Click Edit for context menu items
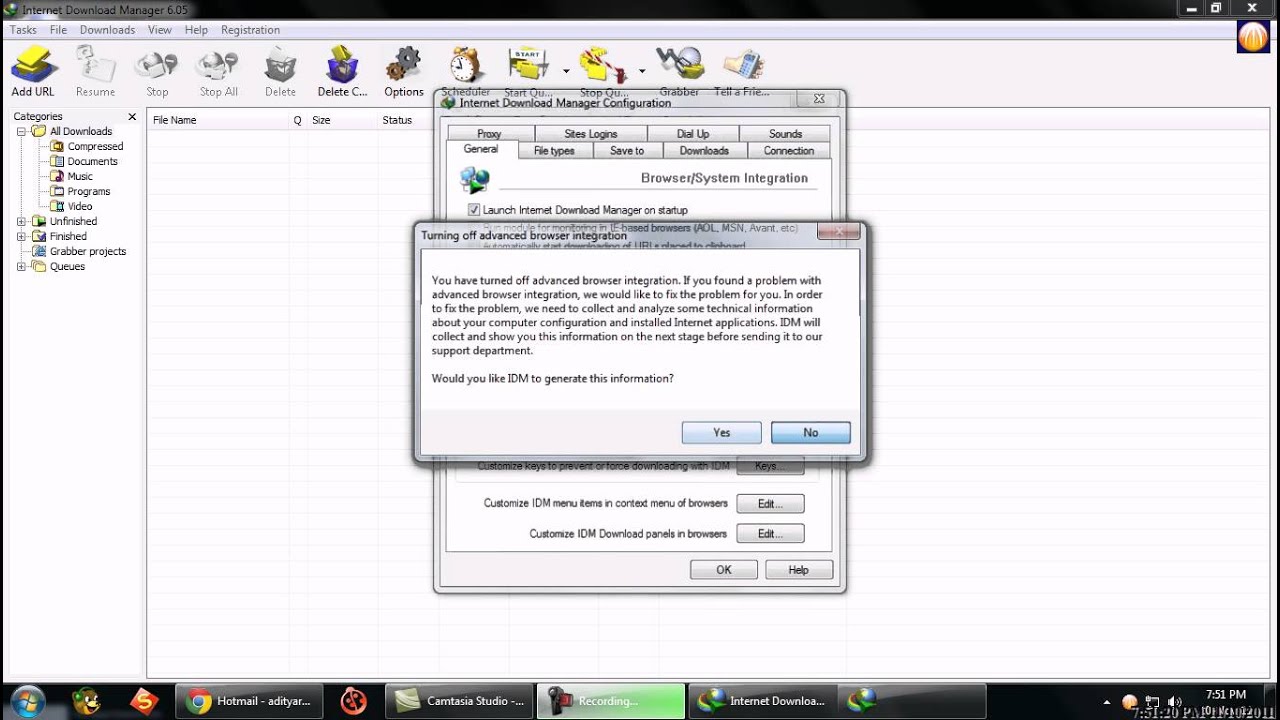 pyautogui.click(x=770, y=503)
